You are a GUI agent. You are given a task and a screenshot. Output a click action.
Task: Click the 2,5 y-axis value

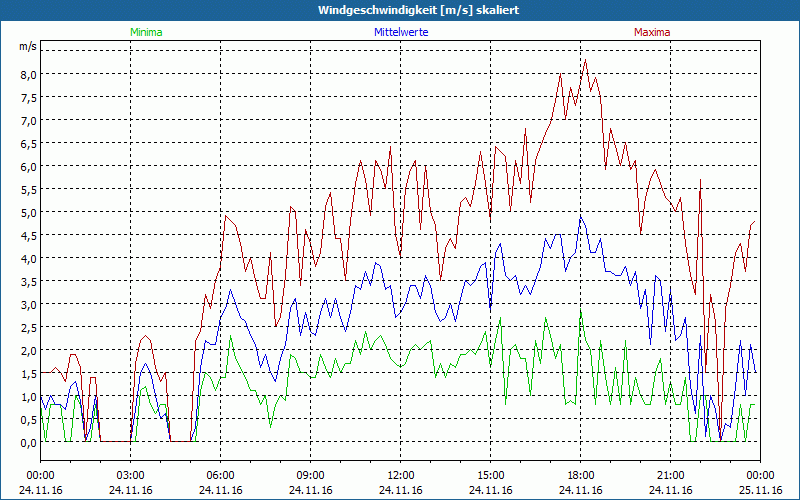point(29,328)
